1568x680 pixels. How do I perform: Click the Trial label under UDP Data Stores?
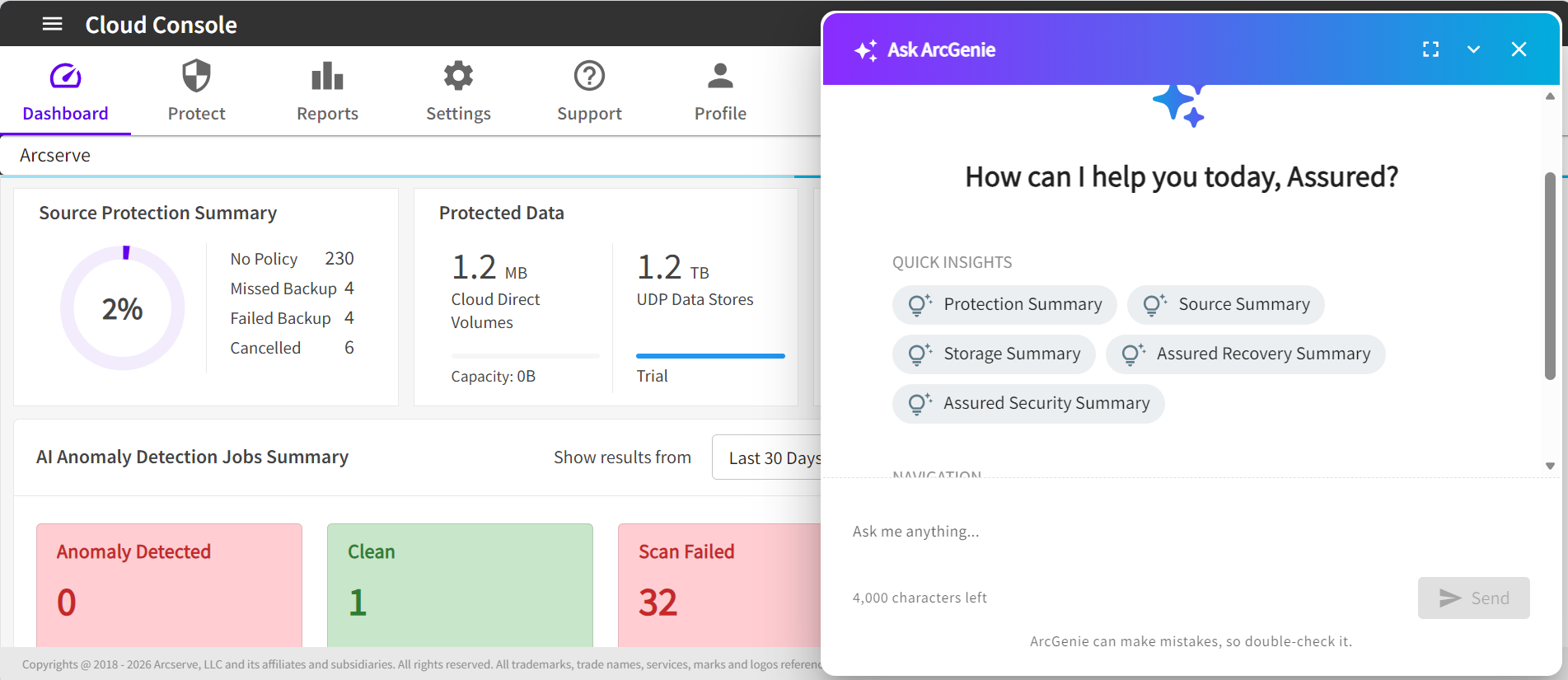[652, 376]
